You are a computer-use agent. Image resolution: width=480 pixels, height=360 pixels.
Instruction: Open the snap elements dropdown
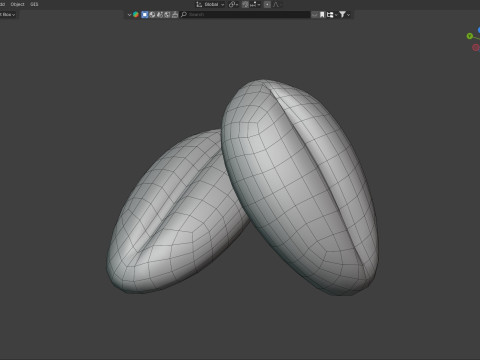point(255,4)
